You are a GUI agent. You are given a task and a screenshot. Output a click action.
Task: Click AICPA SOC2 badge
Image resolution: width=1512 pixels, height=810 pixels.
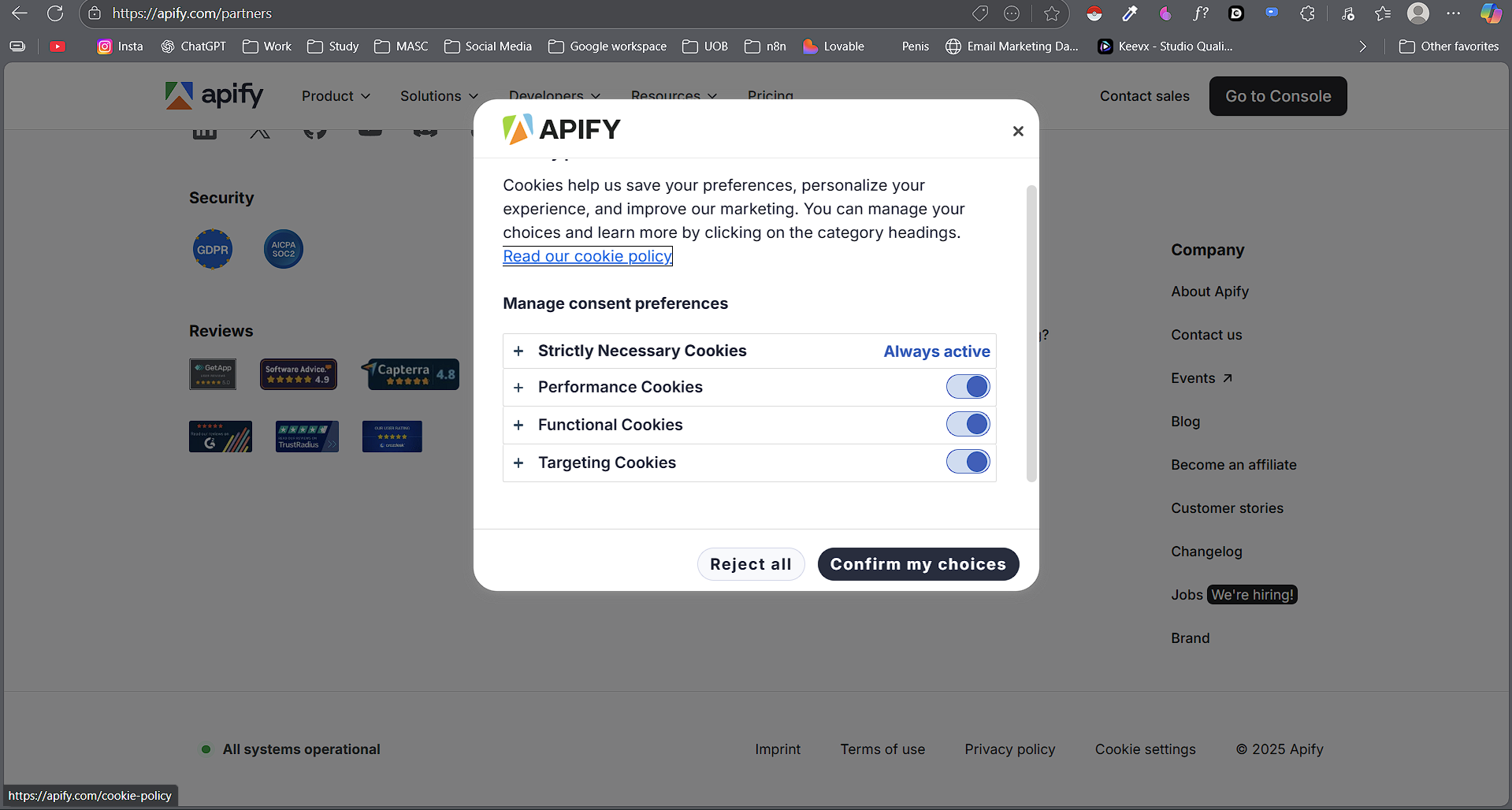[x=284, y=250]
